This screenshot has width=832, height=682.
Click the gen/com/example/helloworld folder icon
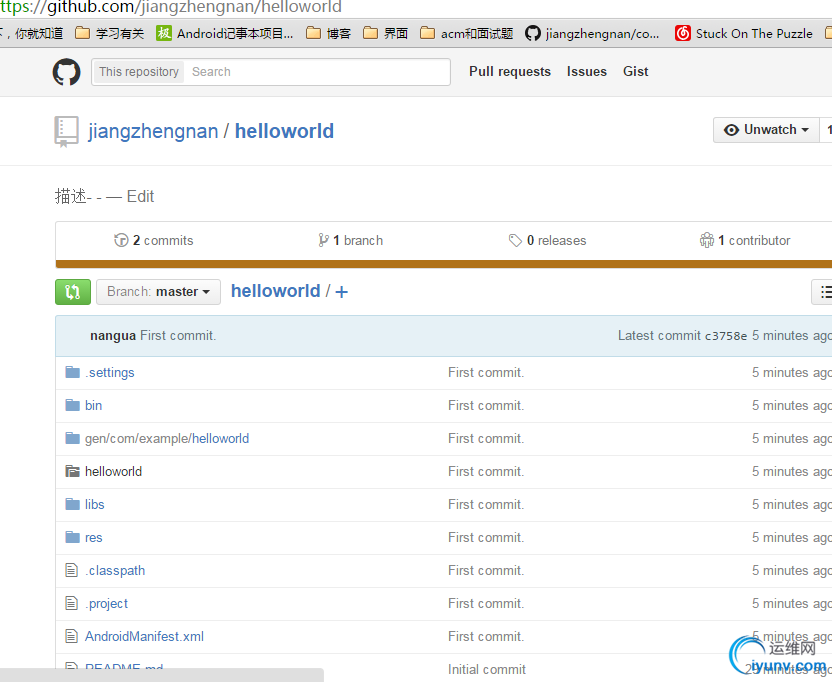(x=72, y=438)
